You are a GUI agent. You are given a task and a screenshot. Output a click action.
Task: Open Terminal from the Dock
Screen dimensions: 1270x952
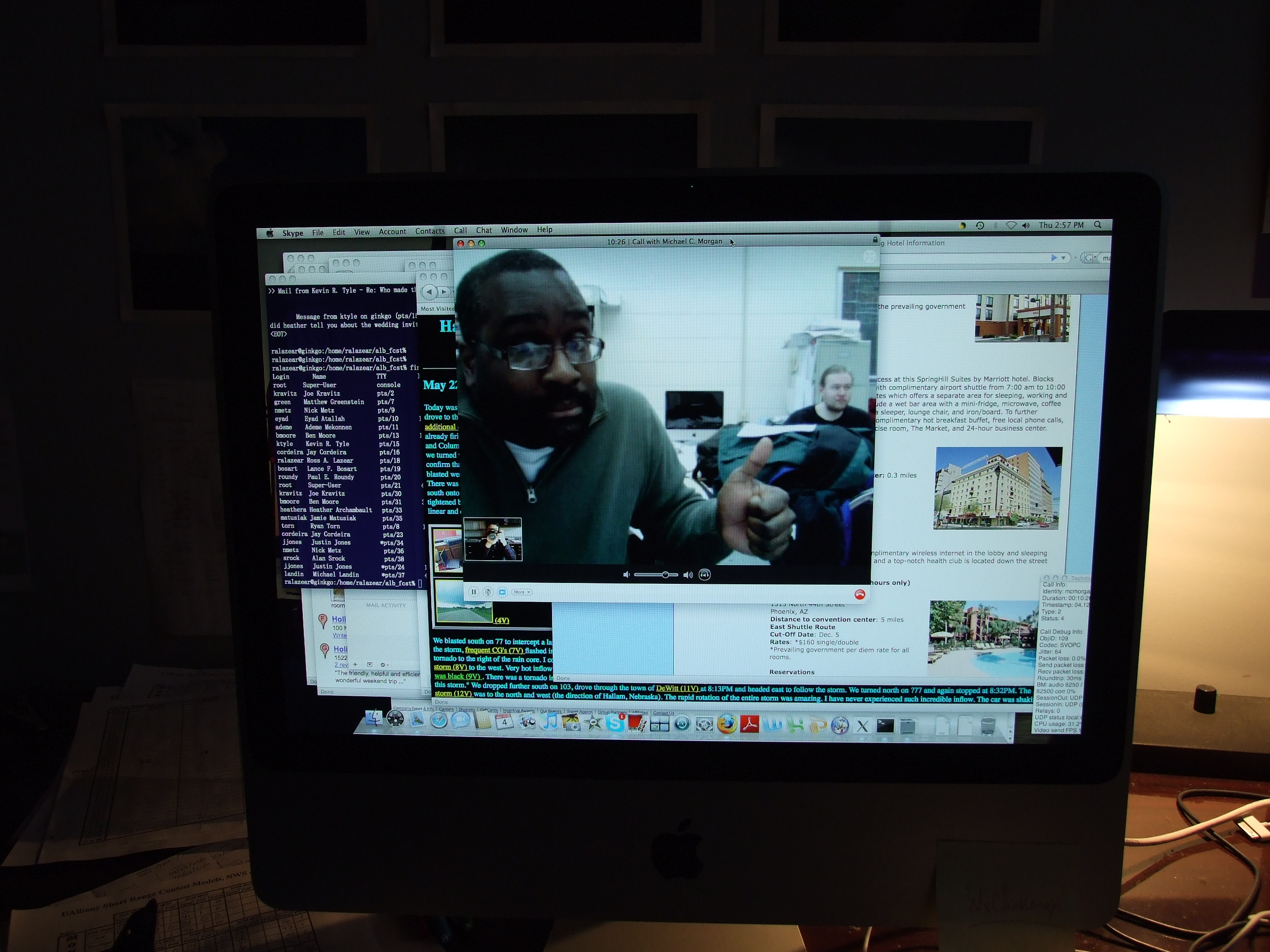pyautogui.click(x=885, y=726)
